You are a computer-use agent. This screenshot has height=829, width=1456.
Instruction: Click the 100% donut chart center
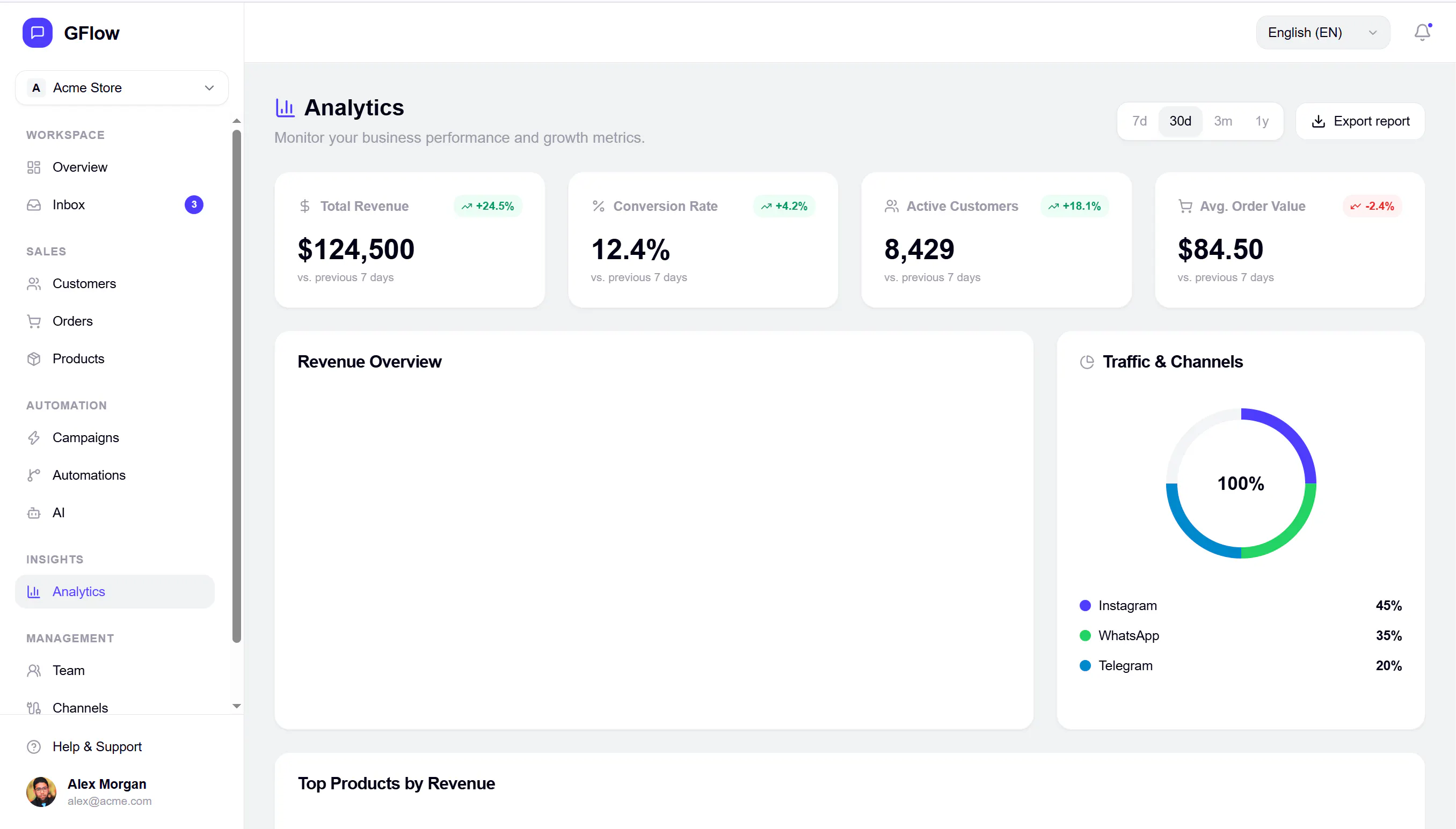point(1241,483)
